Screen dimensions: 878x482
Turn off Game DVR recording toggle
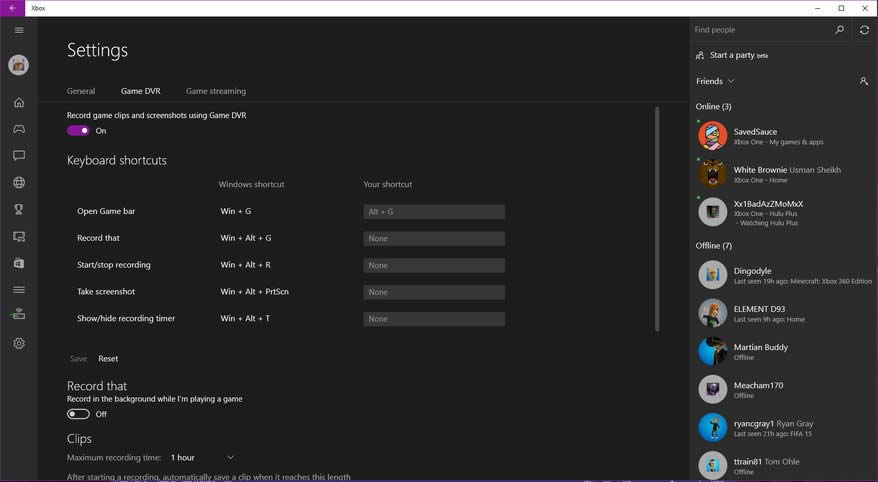(78, 130)
